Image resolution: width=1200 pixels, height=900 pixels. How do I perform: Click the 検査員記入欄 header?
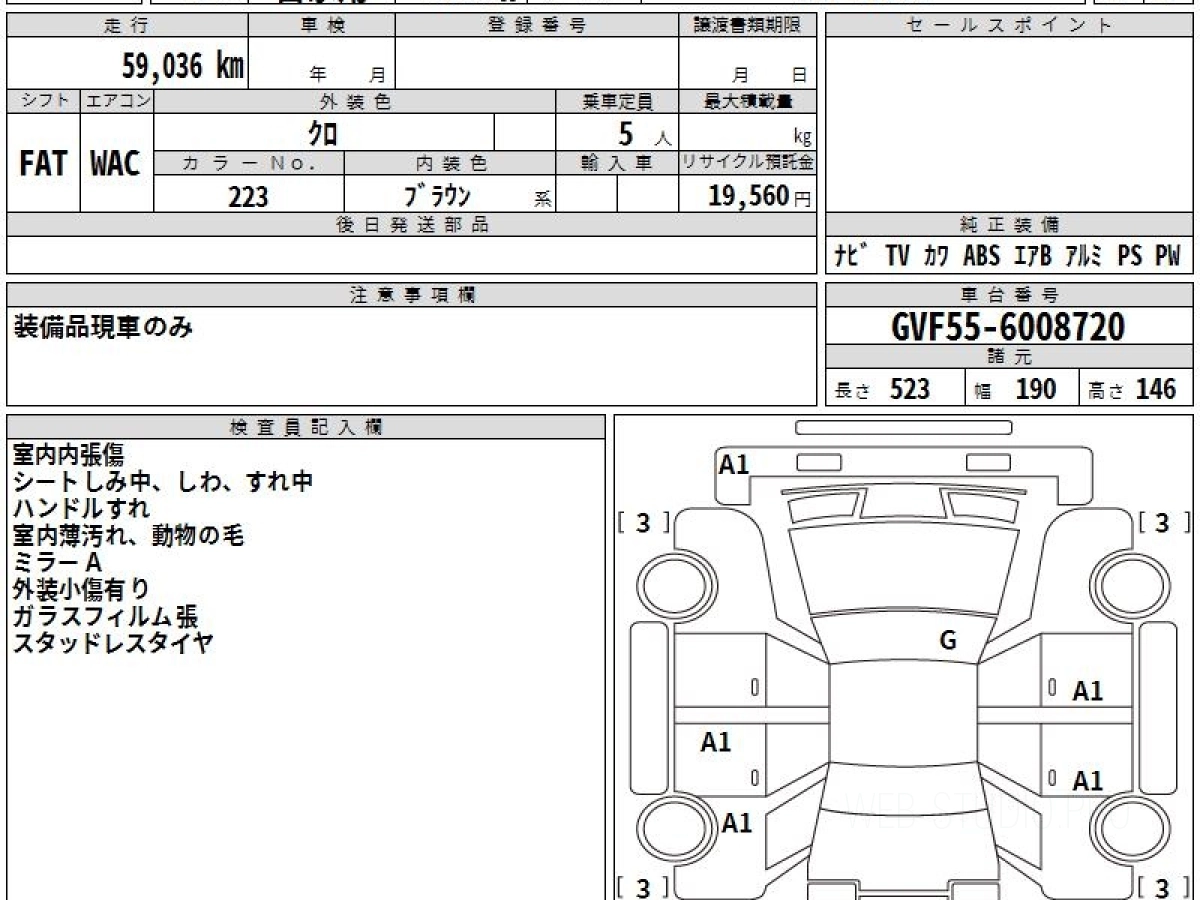click(306, 427)
